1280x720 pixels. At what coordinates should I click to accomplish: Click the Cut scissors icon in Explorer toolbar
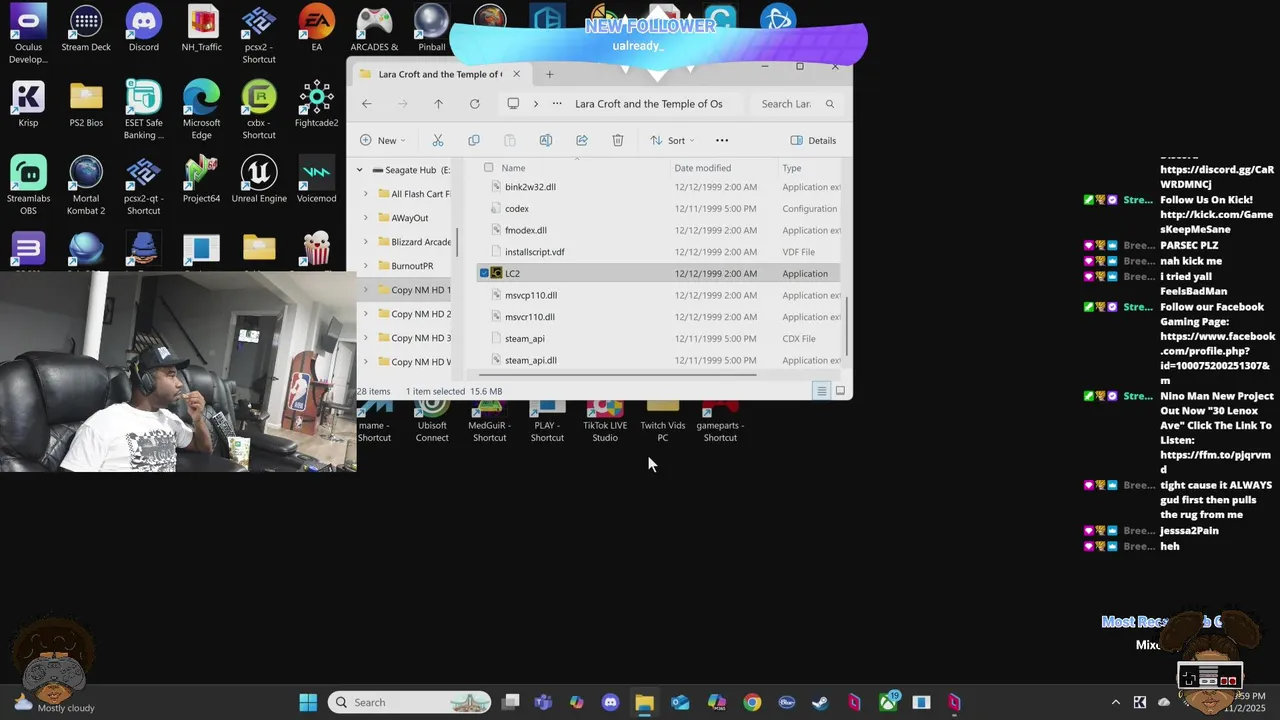[x=437, y=140]
